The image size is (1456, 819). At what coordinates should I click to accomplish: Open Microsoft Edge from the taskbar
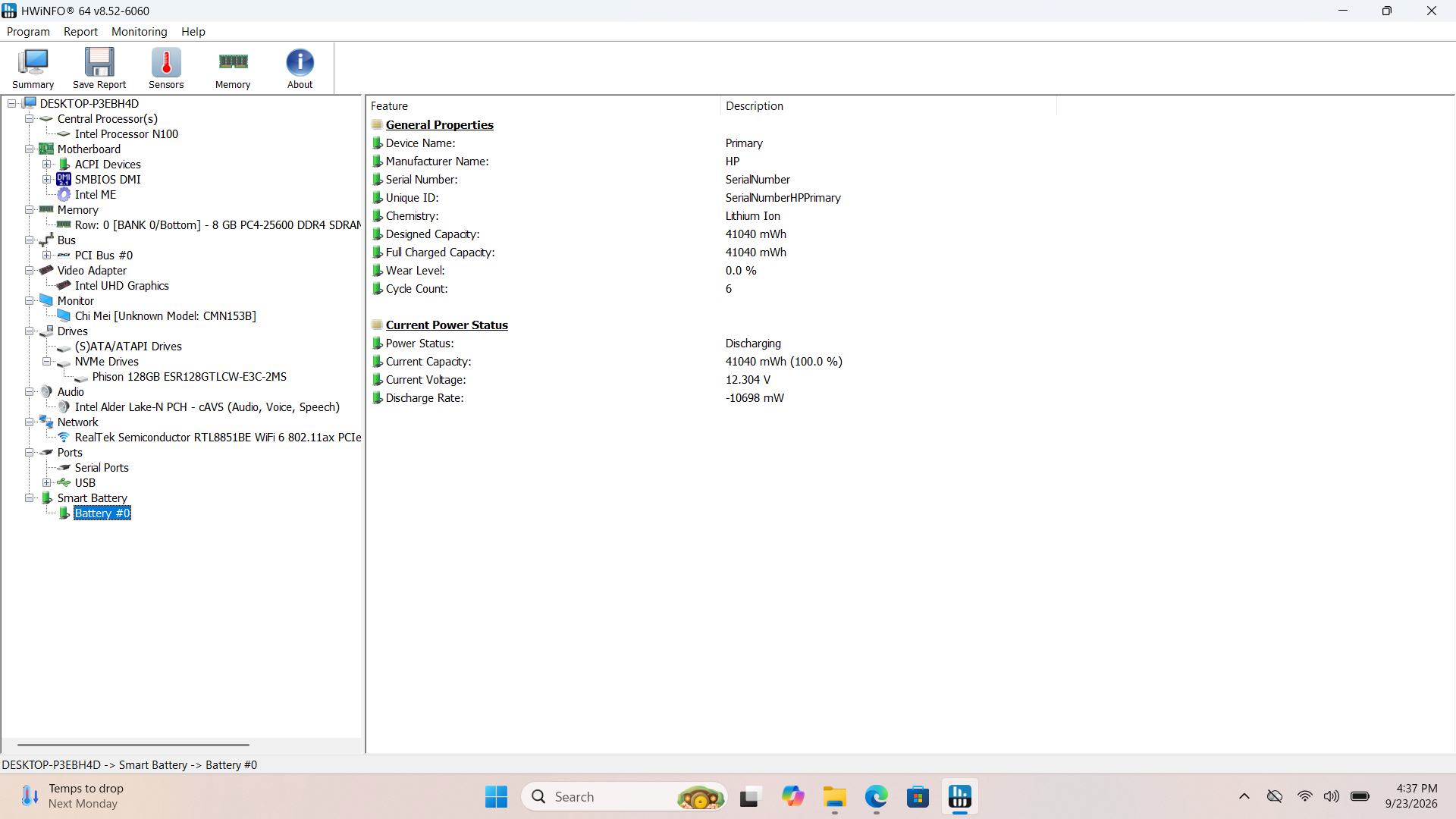point(876,797)
